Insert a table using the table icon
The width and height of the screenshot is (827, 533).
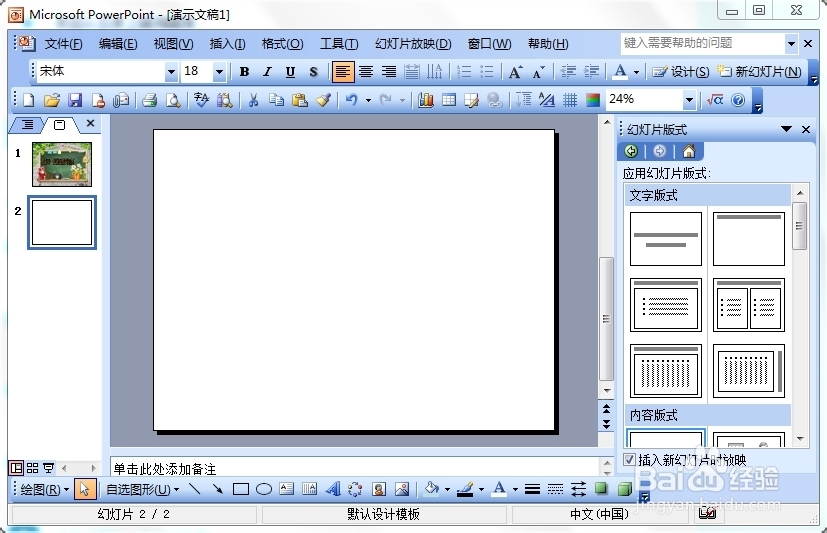[x=449, y=100]
